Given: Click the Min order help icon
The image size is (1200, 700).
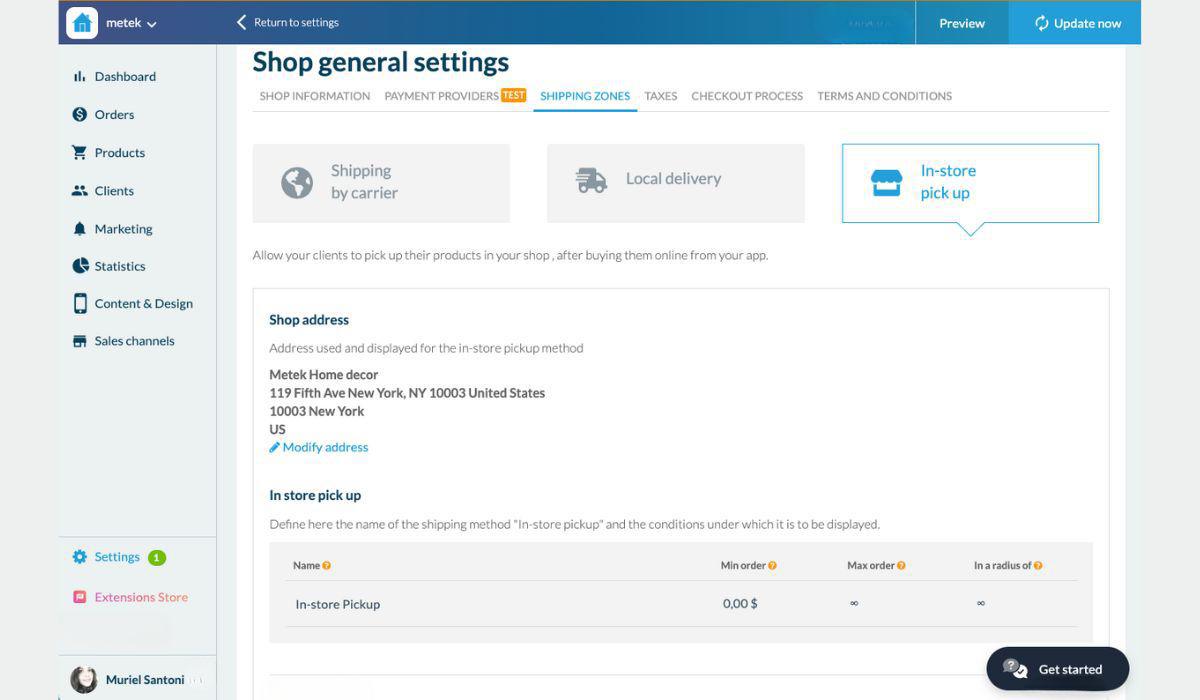Looking at the screenshot, I should pyautogui.click(x=772, y=566).
